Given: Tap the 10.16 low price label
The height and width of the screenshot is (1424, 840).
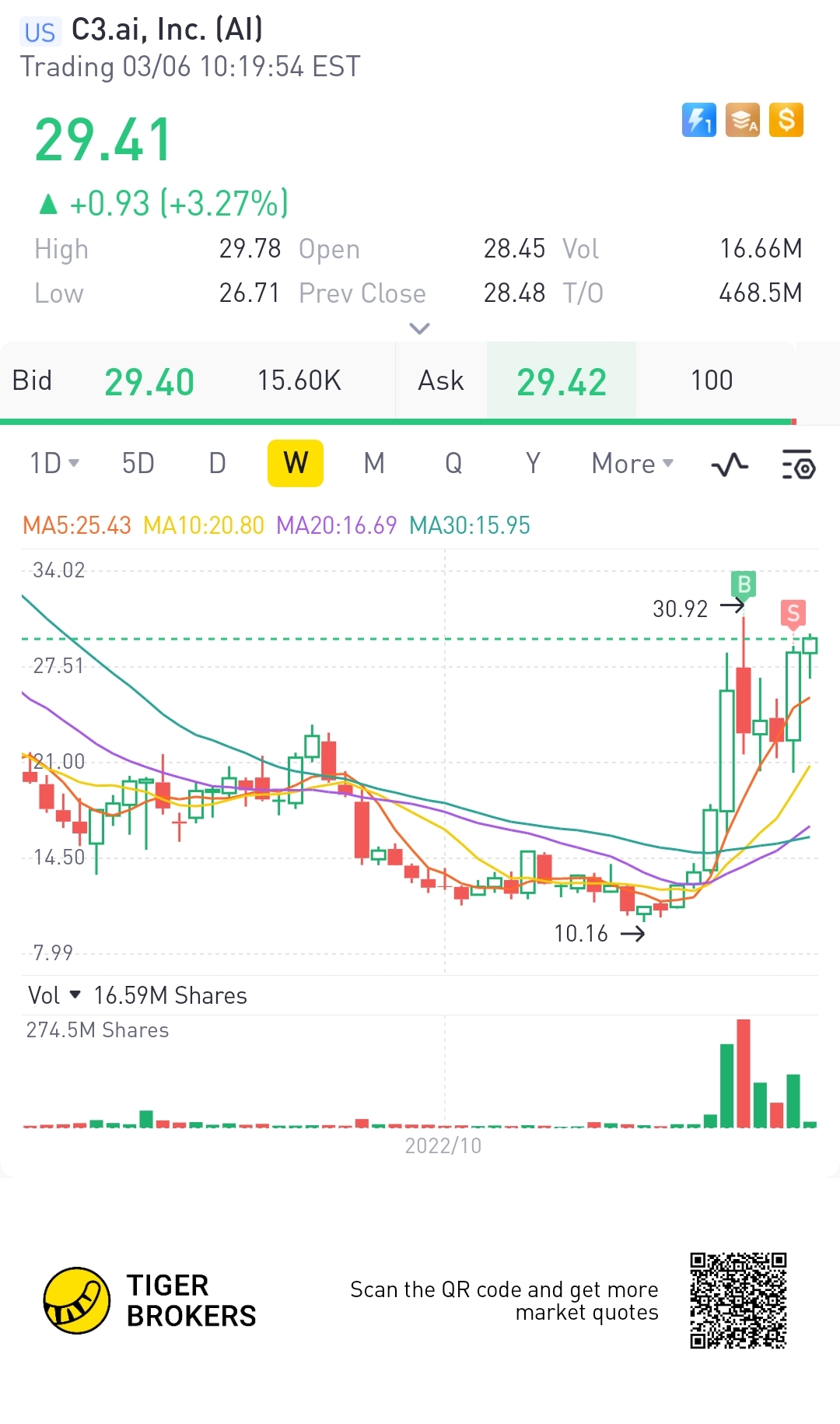Looking at the screenshot, I should coord(581,933).
